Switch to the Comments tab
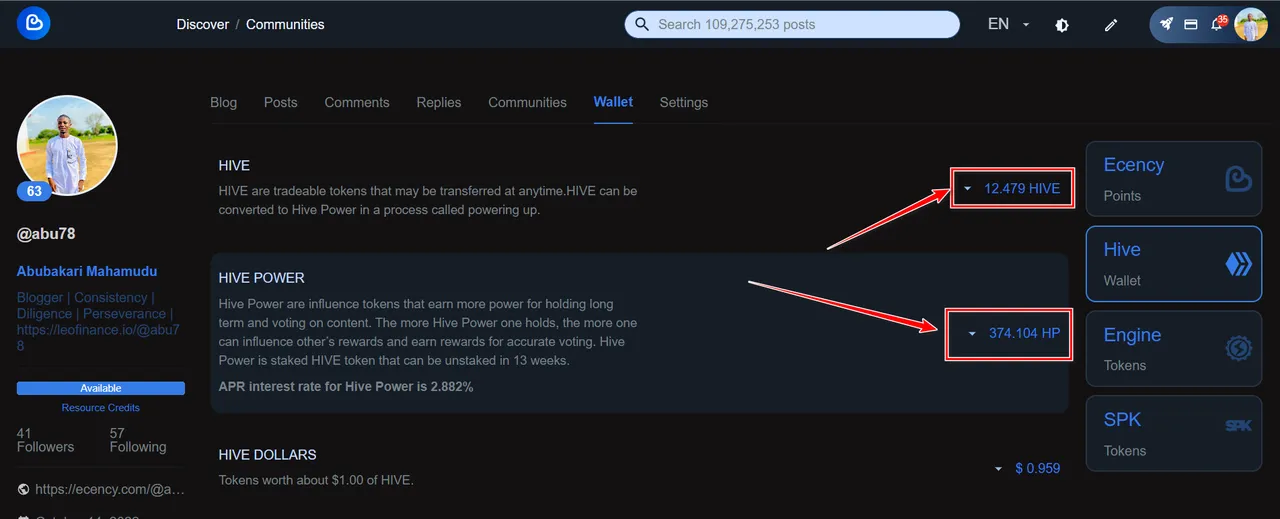This screenshot has height=519, width=1280. point(357,102)
